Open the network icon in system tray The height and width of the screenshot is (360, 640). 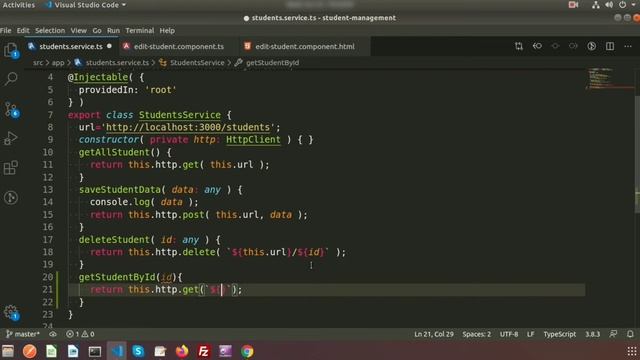[x=596, y=5]
